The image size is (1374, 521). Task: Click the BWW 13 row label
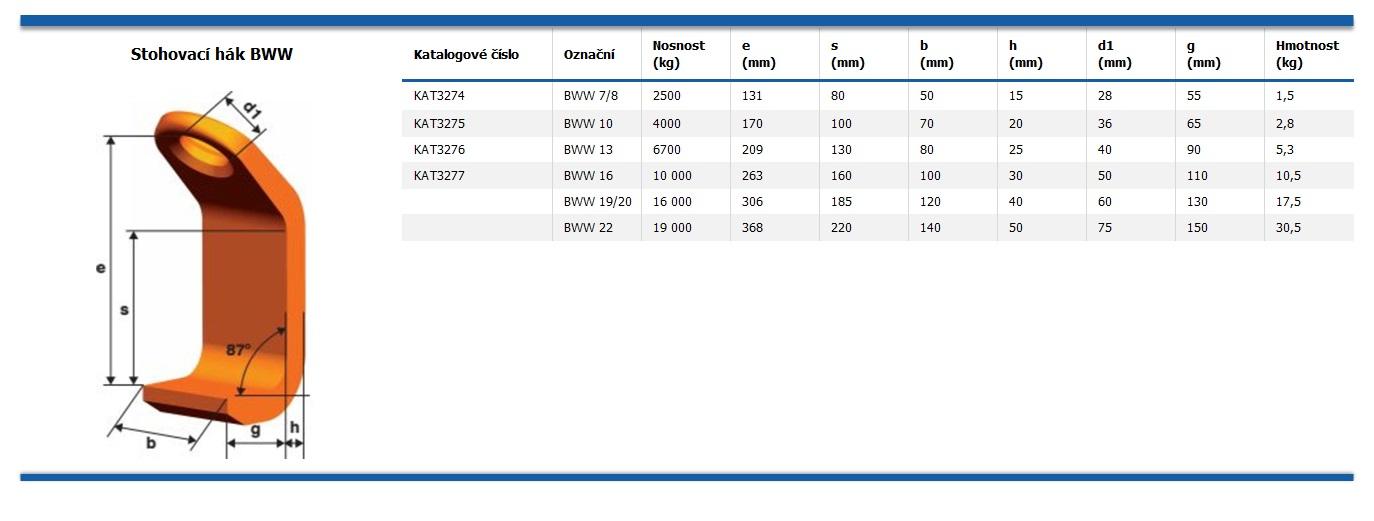click(588, 150)
